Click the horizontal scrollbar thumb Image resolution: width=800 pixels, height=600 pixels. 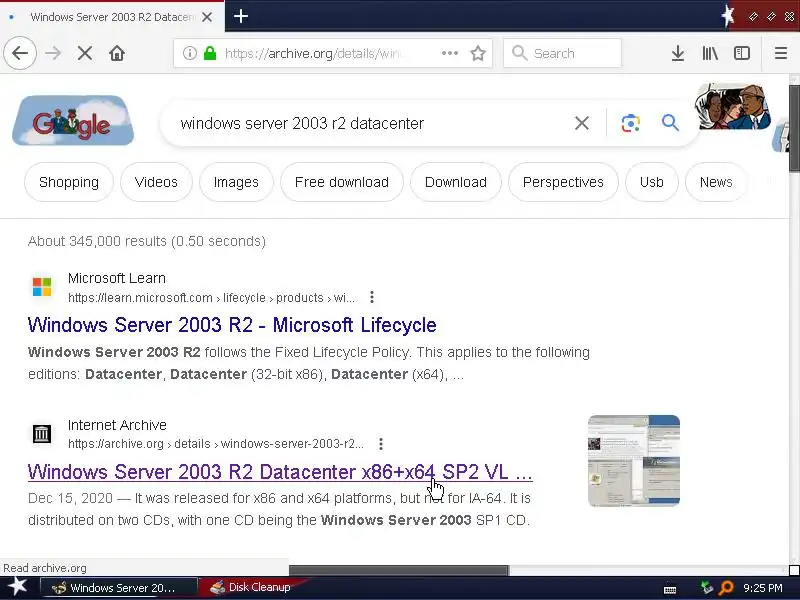(399, 570)
